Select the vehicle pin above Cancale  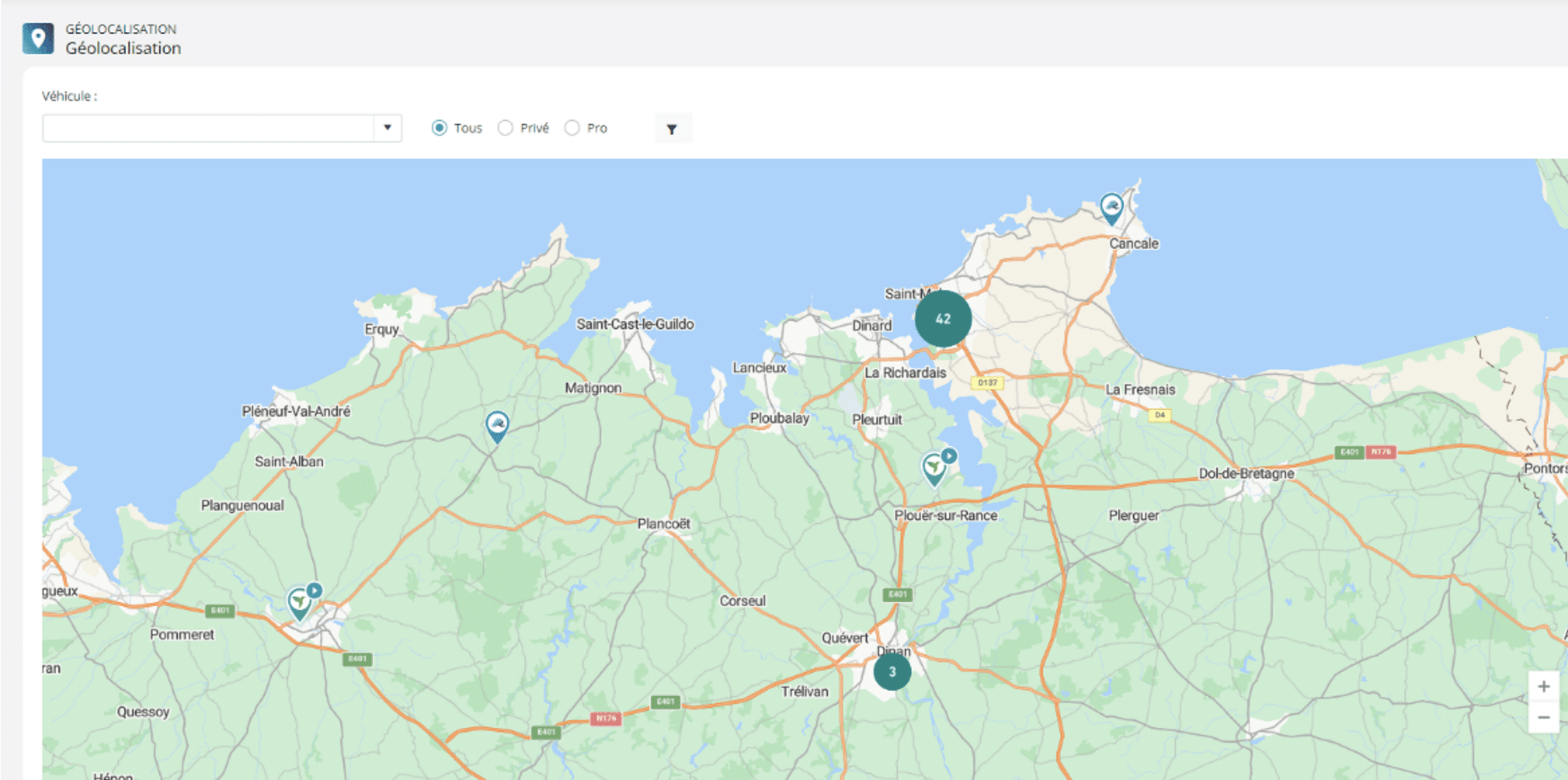1111,209
